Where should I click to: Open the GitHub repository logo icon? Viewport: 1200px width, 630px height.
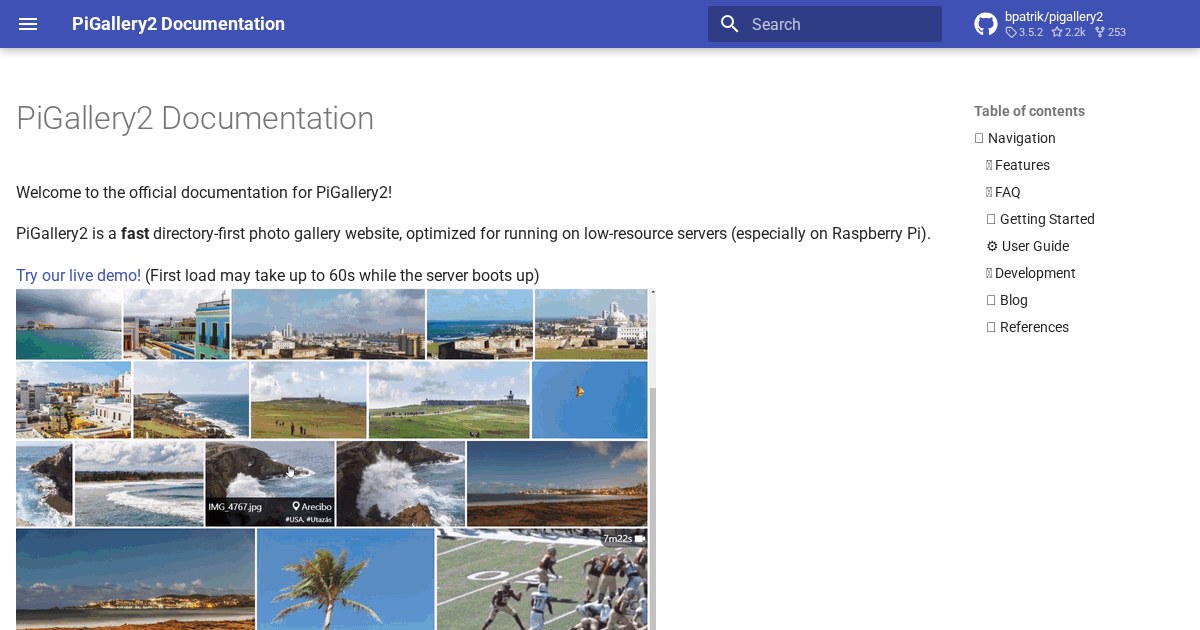coord(986,24)
